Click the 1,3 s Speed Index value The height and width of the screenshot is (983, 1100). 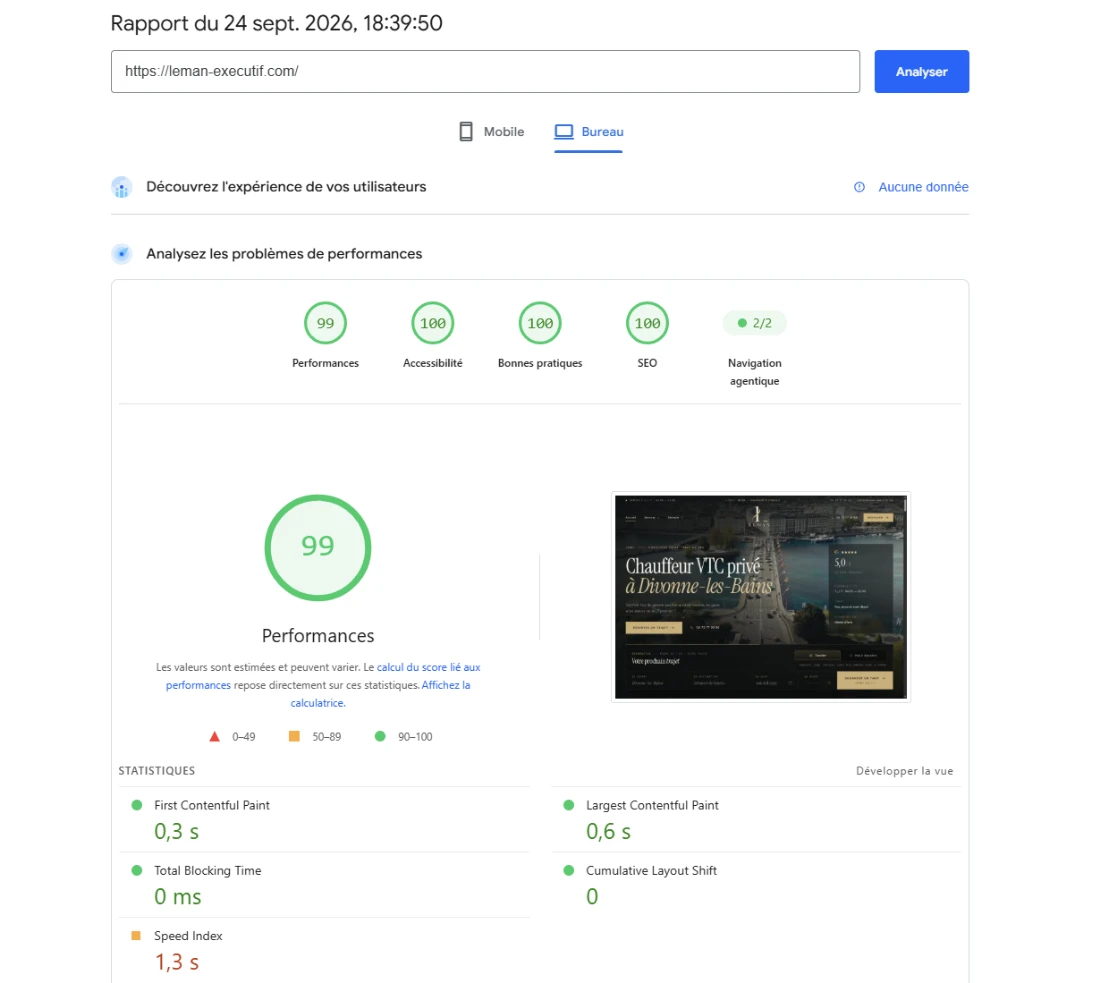click(177, 962)
